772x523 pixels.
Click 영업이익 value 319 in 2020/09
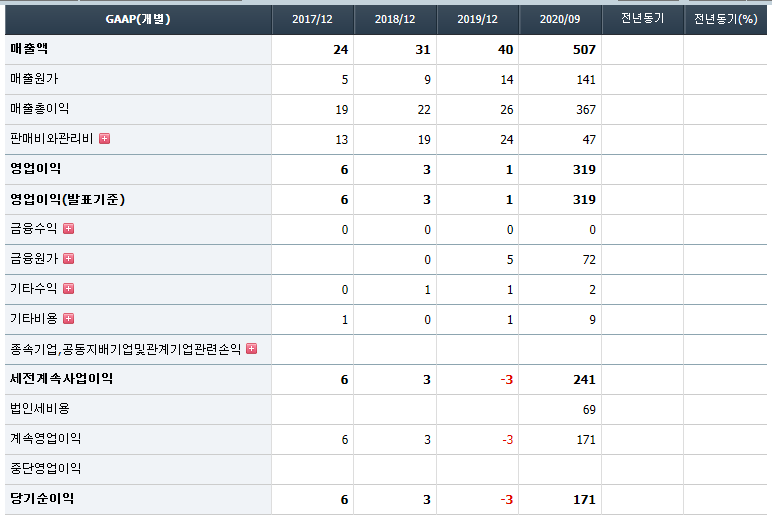pos(584,170)
